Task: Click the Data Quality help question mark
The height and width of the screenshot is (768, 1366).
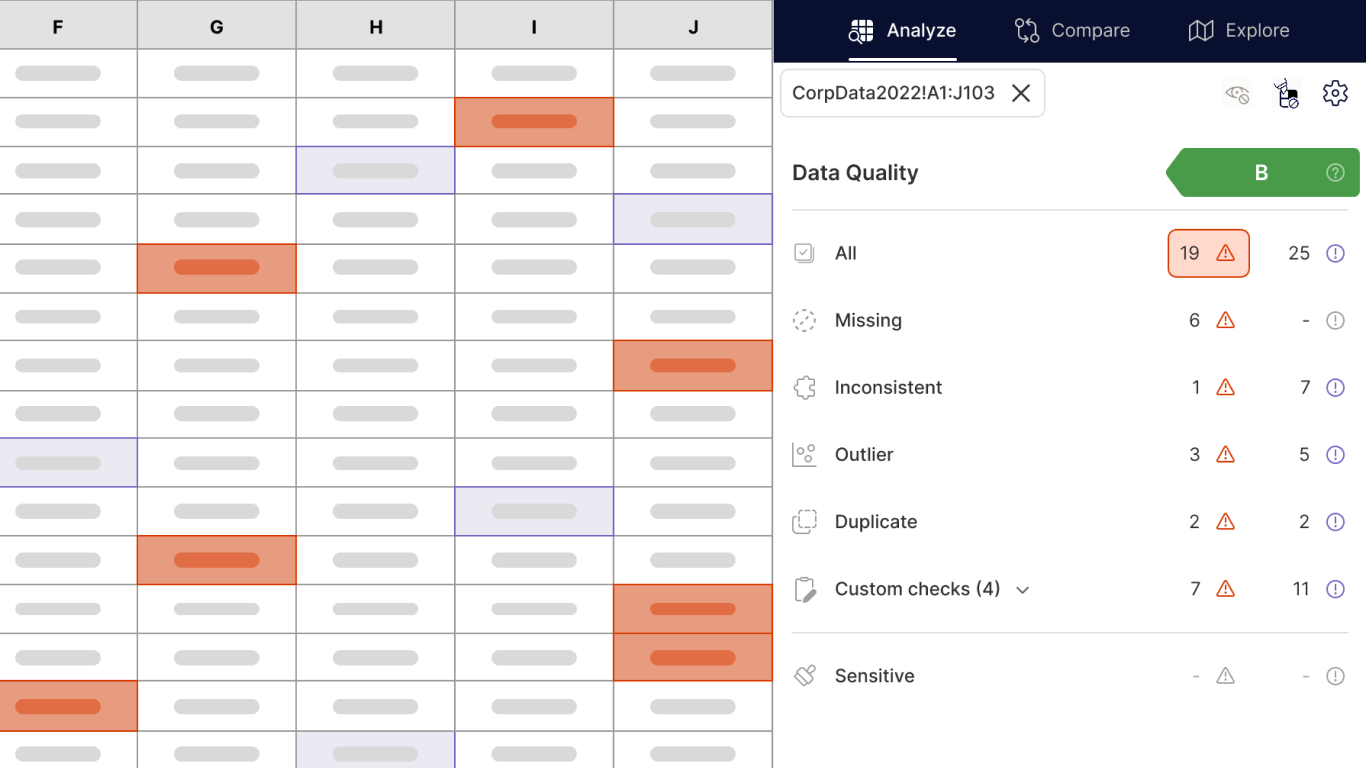Action: pos(1335,173)
